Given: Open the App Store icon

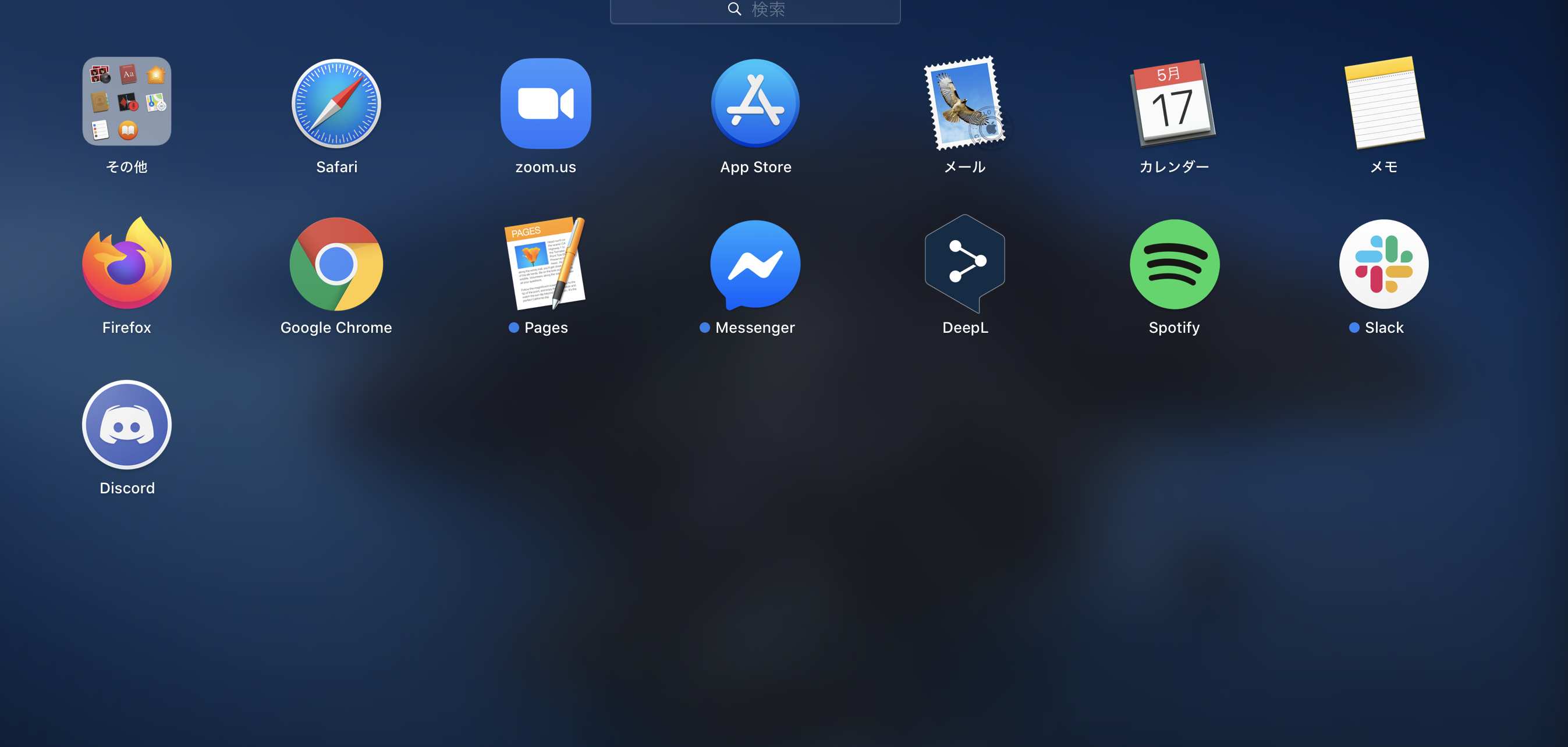Looking at the screenshot, I should pyautogui.click(x=755, y=104).
